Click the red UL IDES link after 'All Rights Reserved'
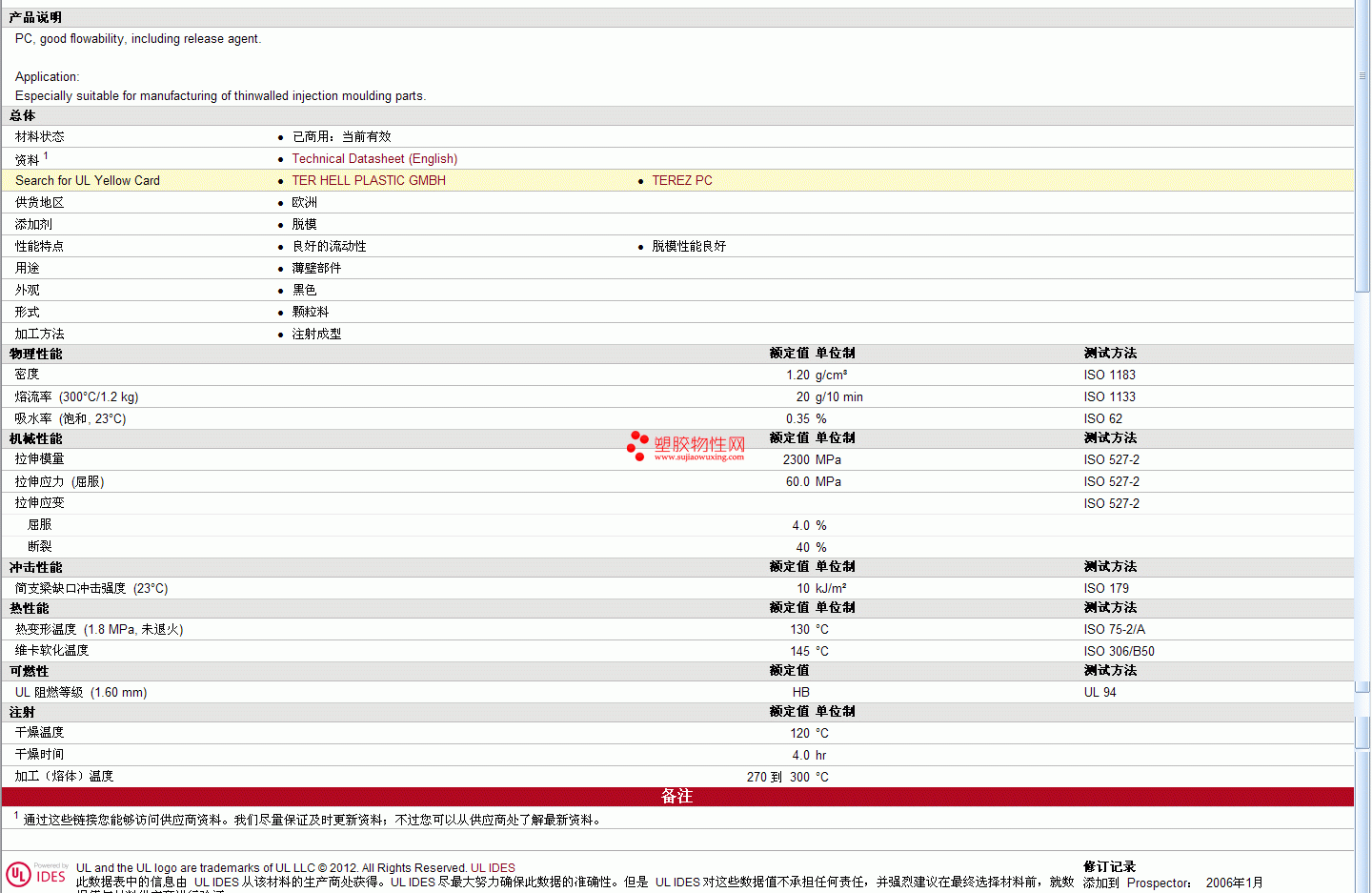This screenshot has width=1372, height=893. (493, 868)
